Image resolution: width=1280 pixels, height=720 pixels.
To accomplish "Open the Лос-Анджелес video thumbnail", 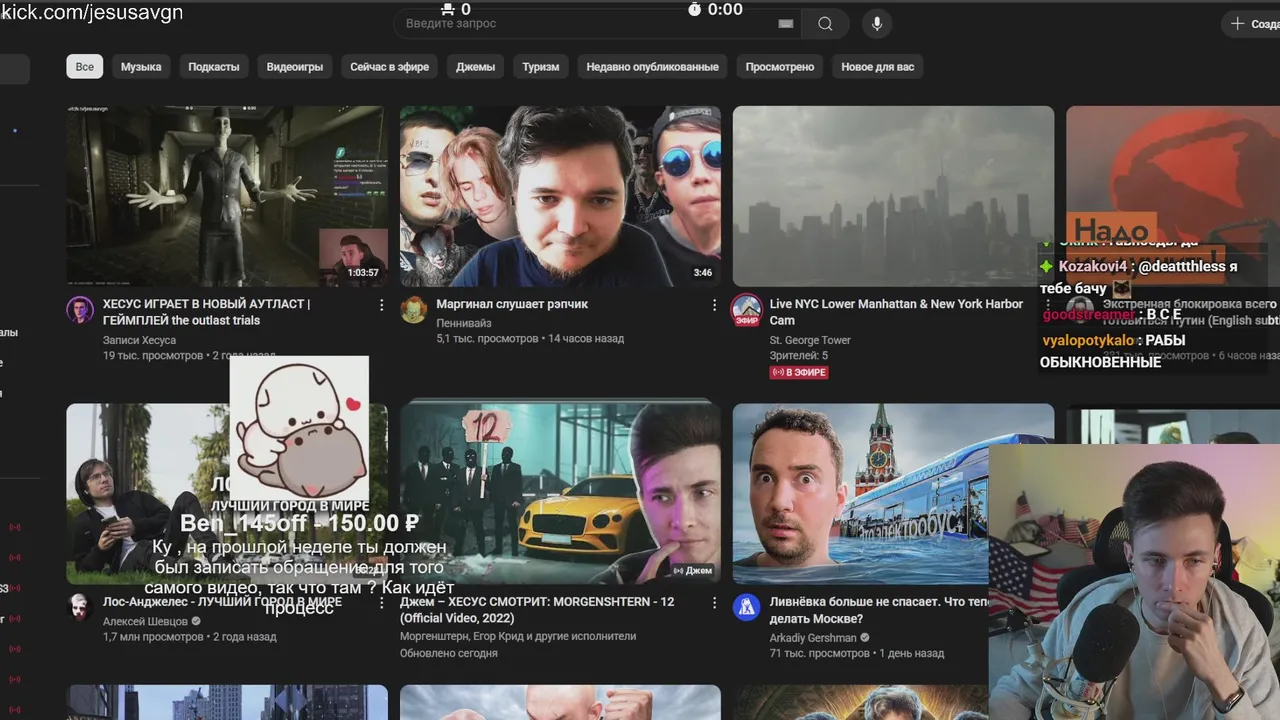I will [x=227, y=494].
